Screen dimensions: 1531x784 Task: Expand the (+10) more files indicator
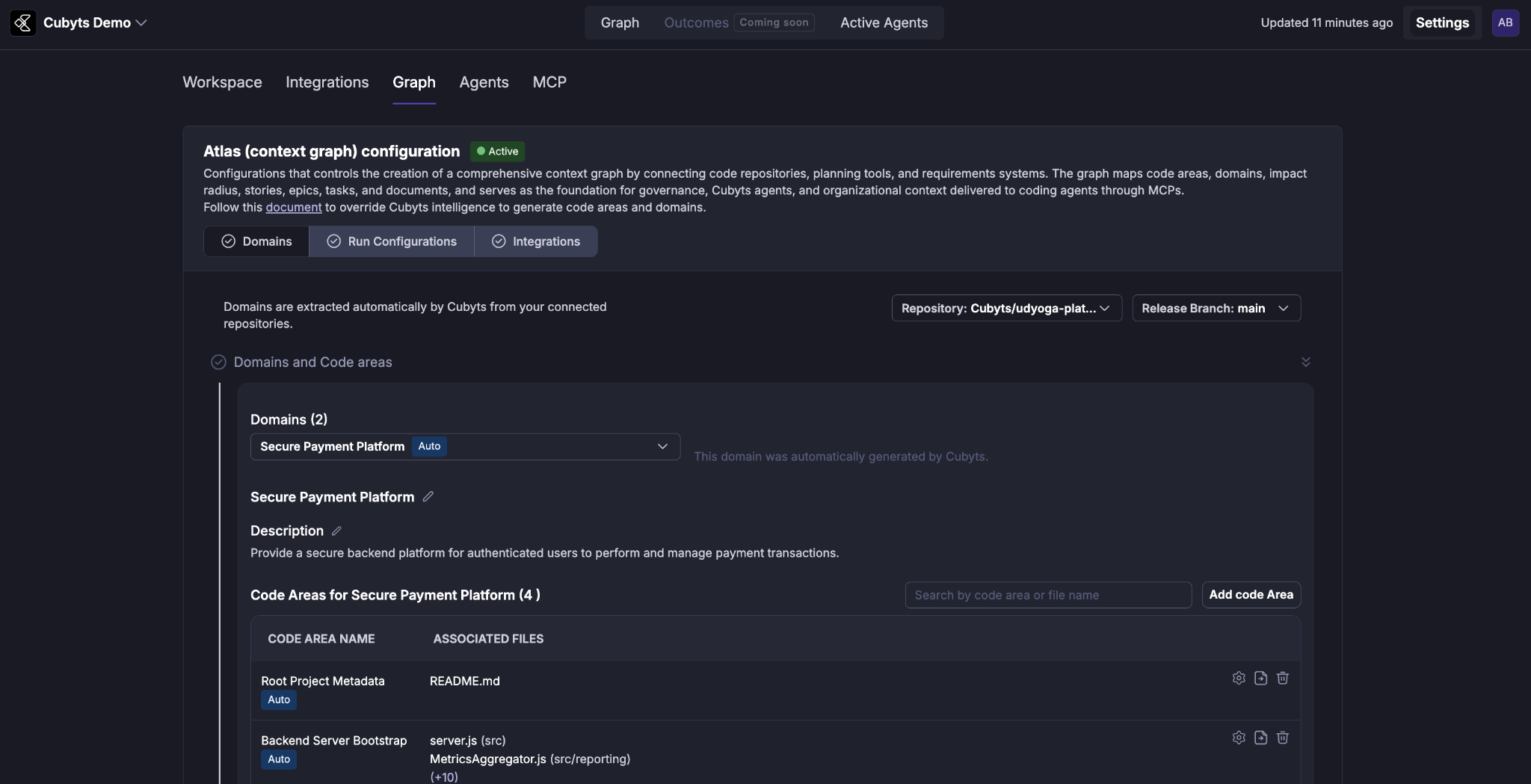point(444,777)
